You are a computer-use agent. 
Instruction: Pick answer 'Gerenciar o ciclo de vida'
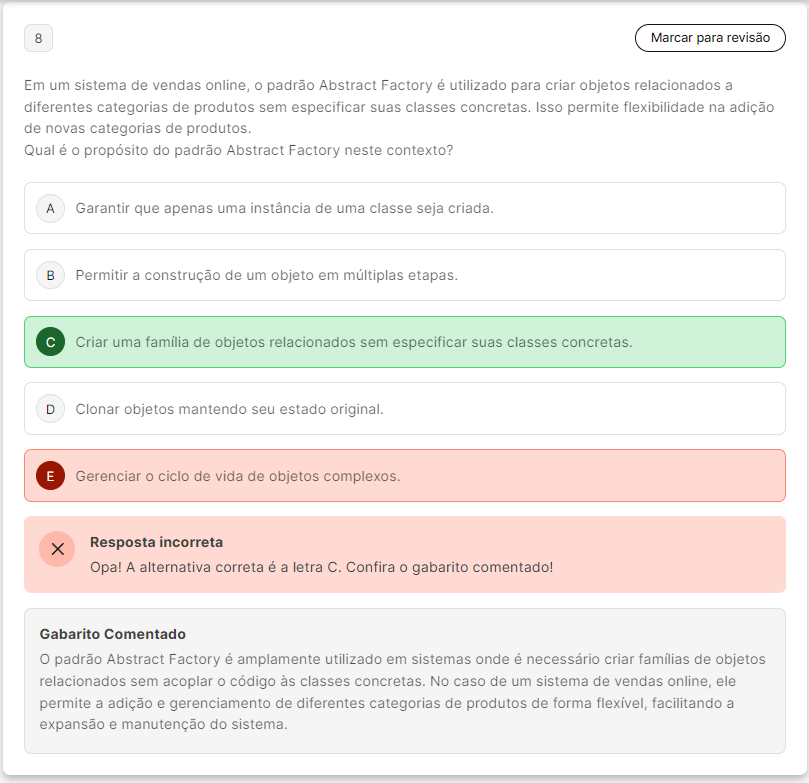pos(237,476)
